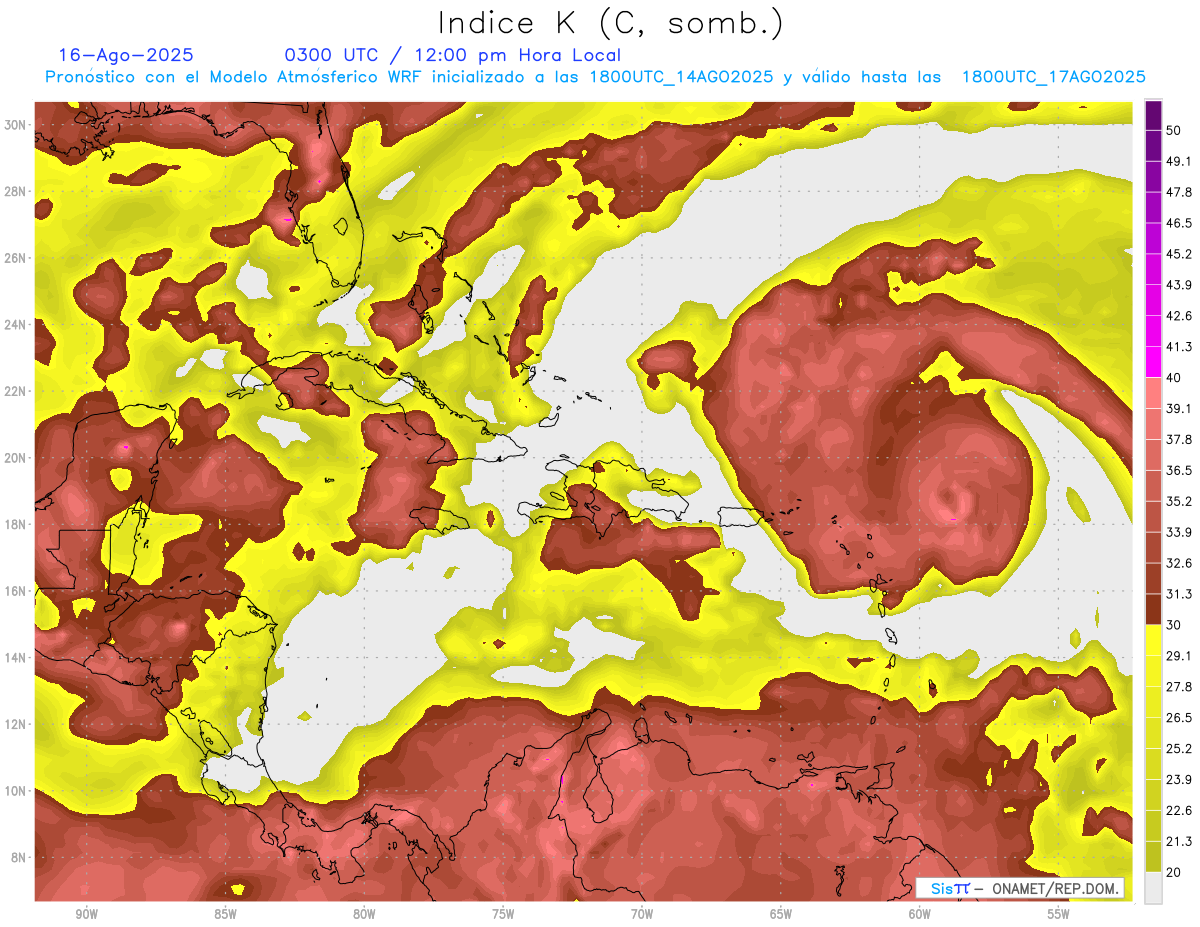Image resolution: width=1200 pixels, height=927 pixels.
Task: Click the 30N latitude axis label
Action: 15,125
